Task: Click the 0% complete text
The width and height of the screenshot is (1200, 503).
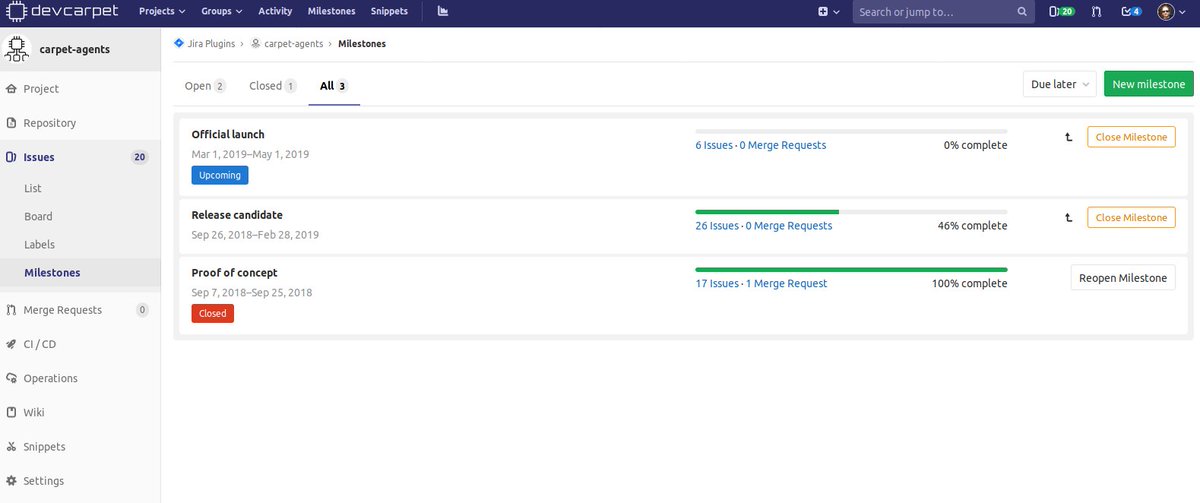Action: pos(975,145)
